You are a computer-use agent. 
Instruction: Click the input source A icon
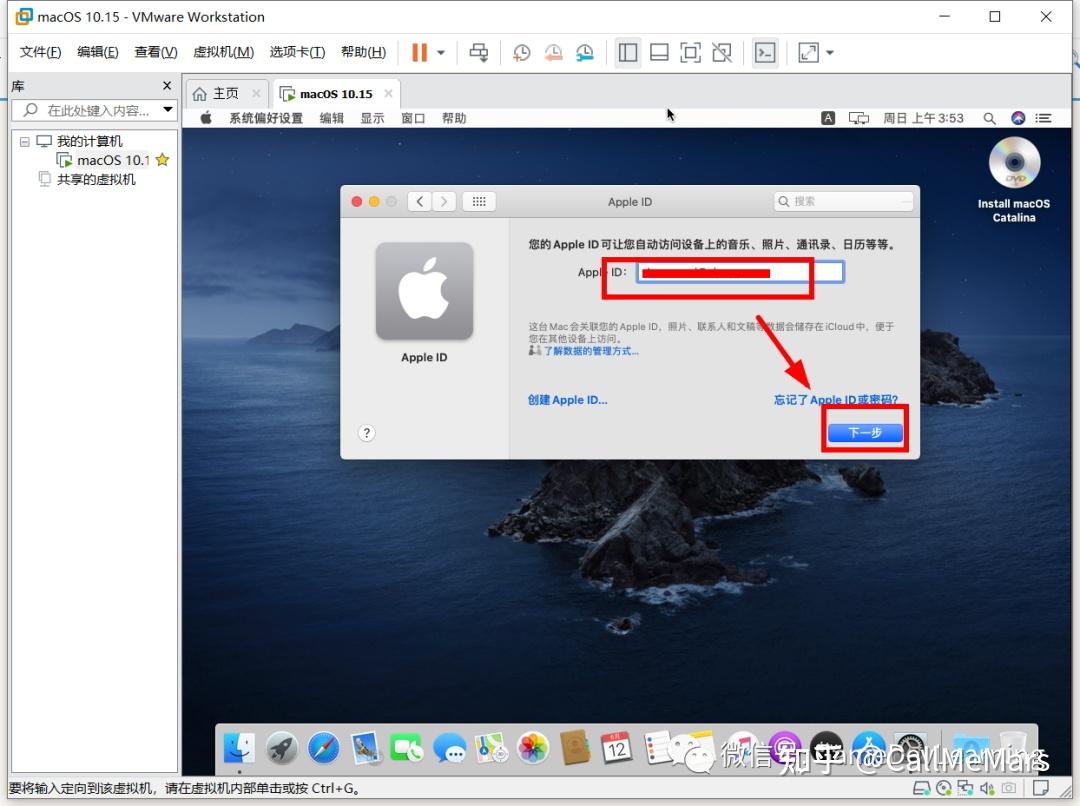829,118
